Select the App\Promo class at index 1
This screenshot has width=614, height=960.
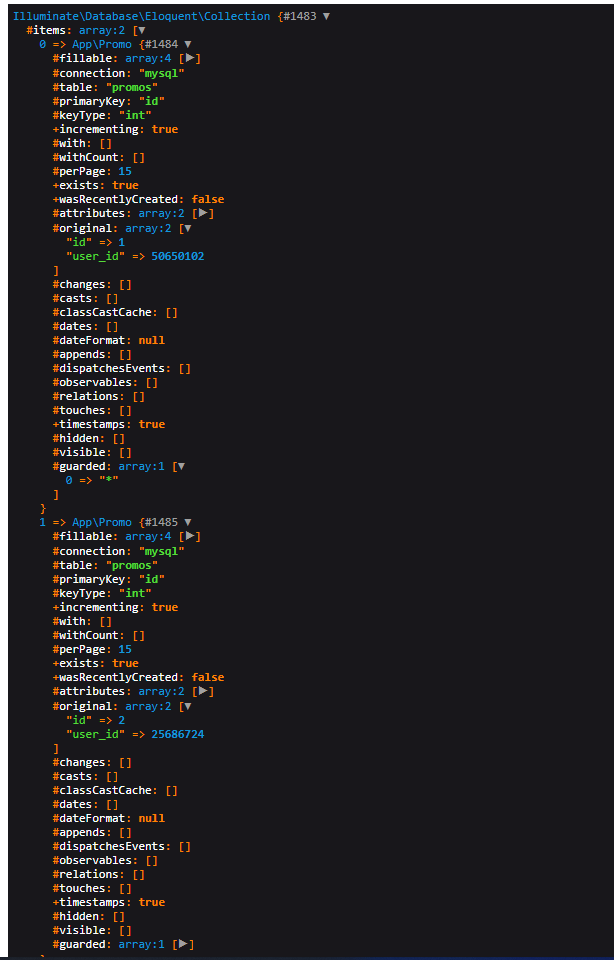[x=102, y=523]
